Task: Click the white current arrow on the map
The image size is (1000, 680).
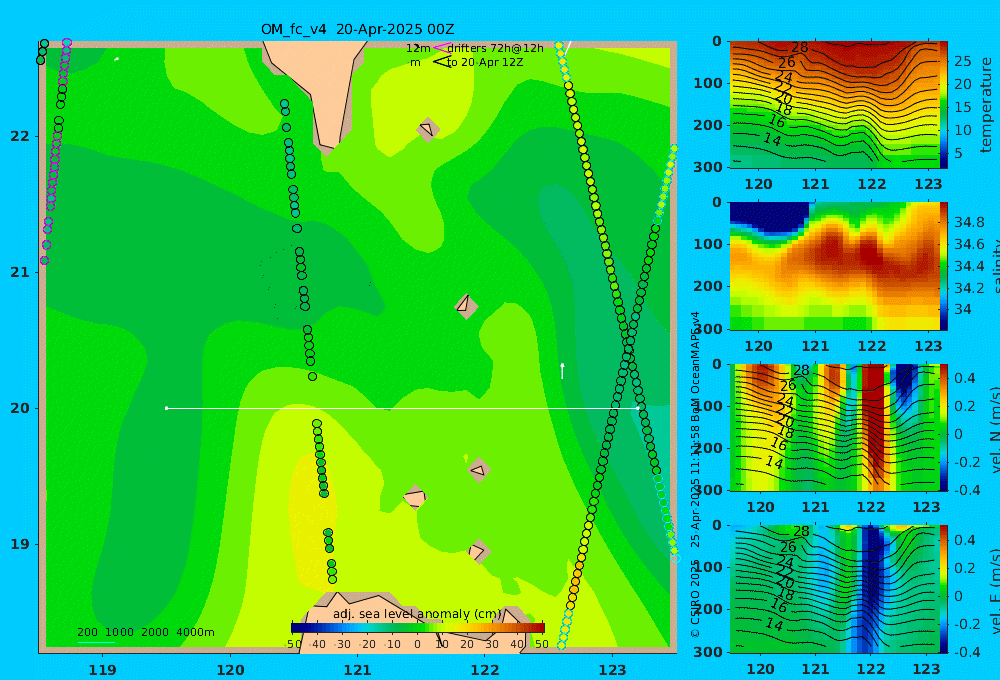Action: [562, 371]
